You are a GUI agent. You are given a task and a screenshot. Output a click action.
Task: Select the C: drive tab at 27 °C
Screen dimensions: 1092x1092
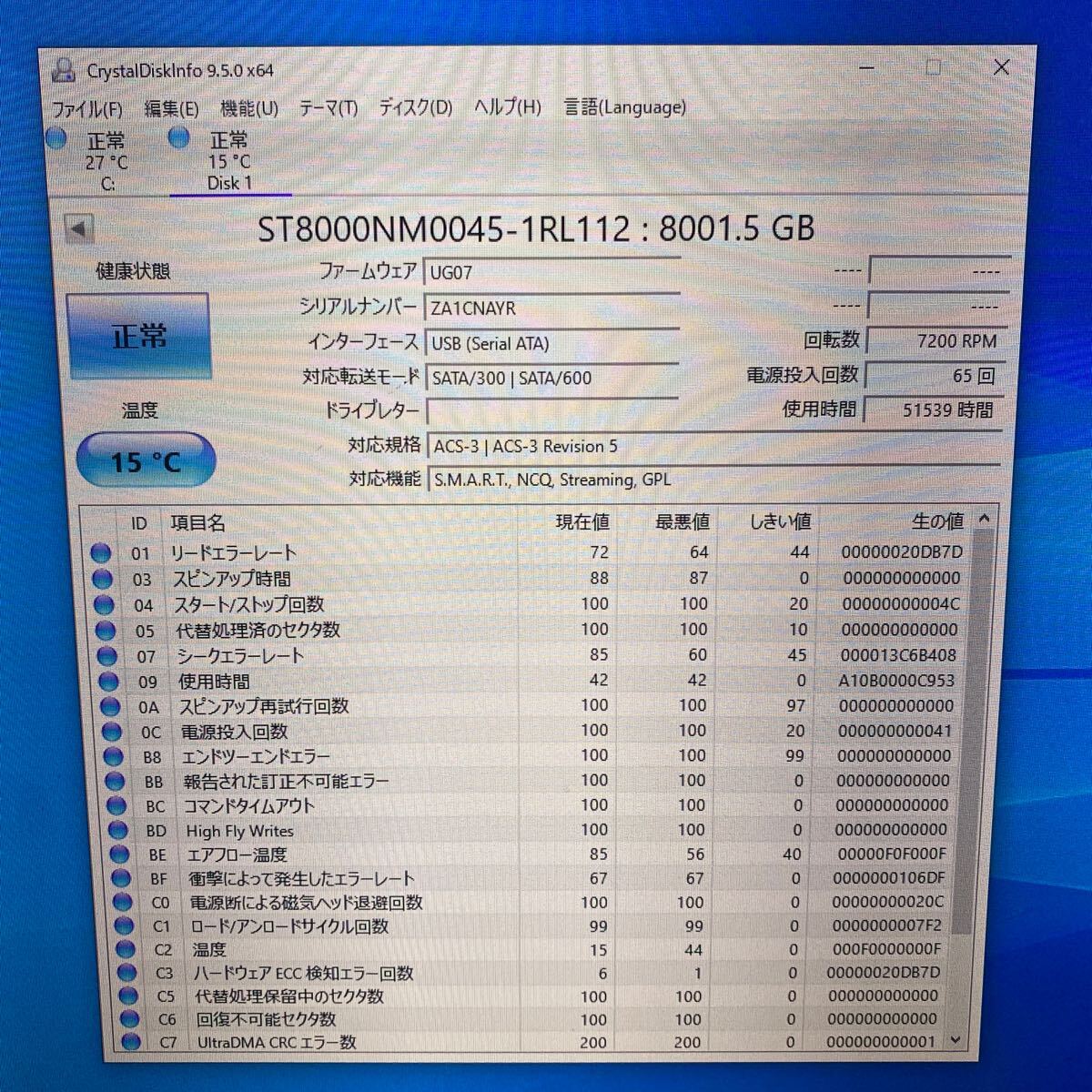point(106,161)
